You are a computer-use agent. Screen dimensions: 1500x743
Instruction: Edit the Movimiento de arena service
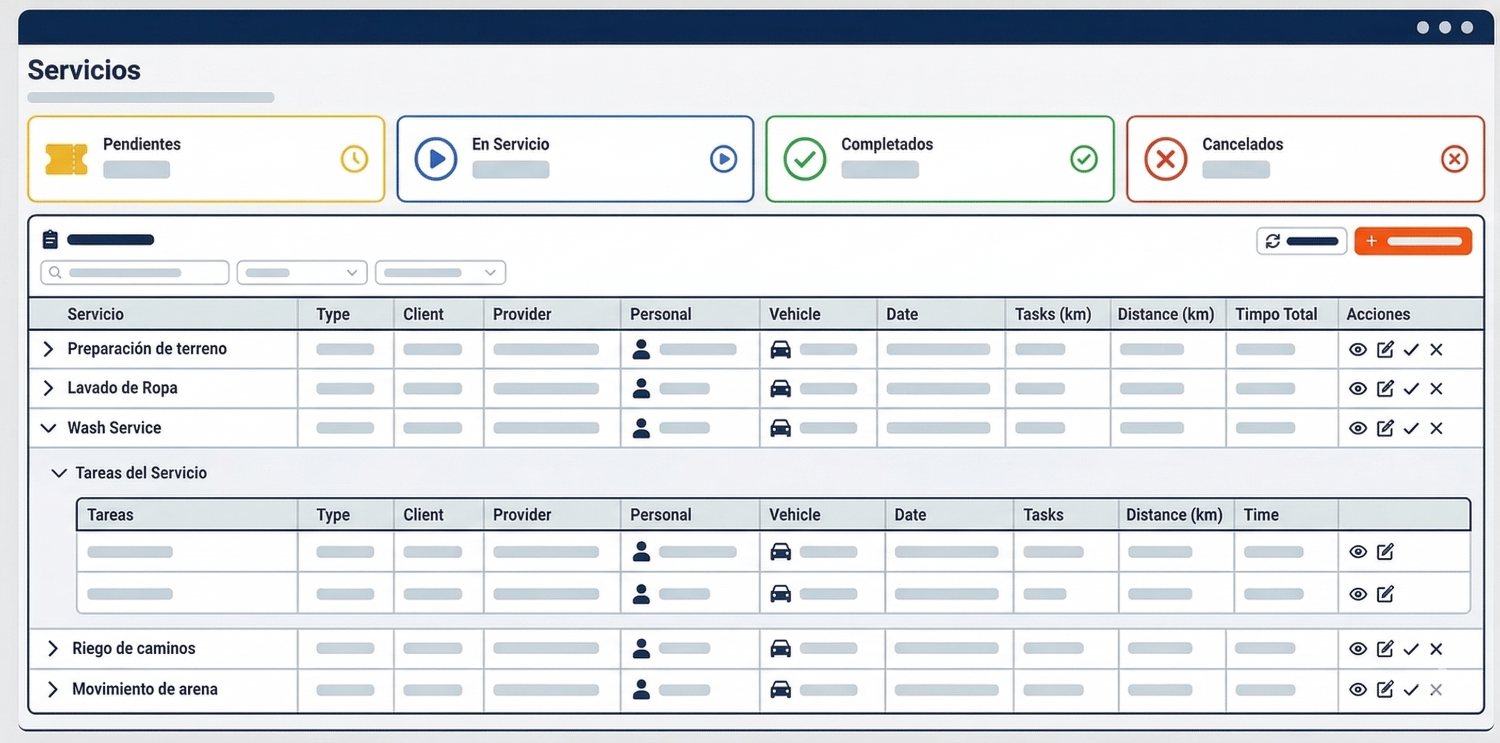tap(1385, 689)
